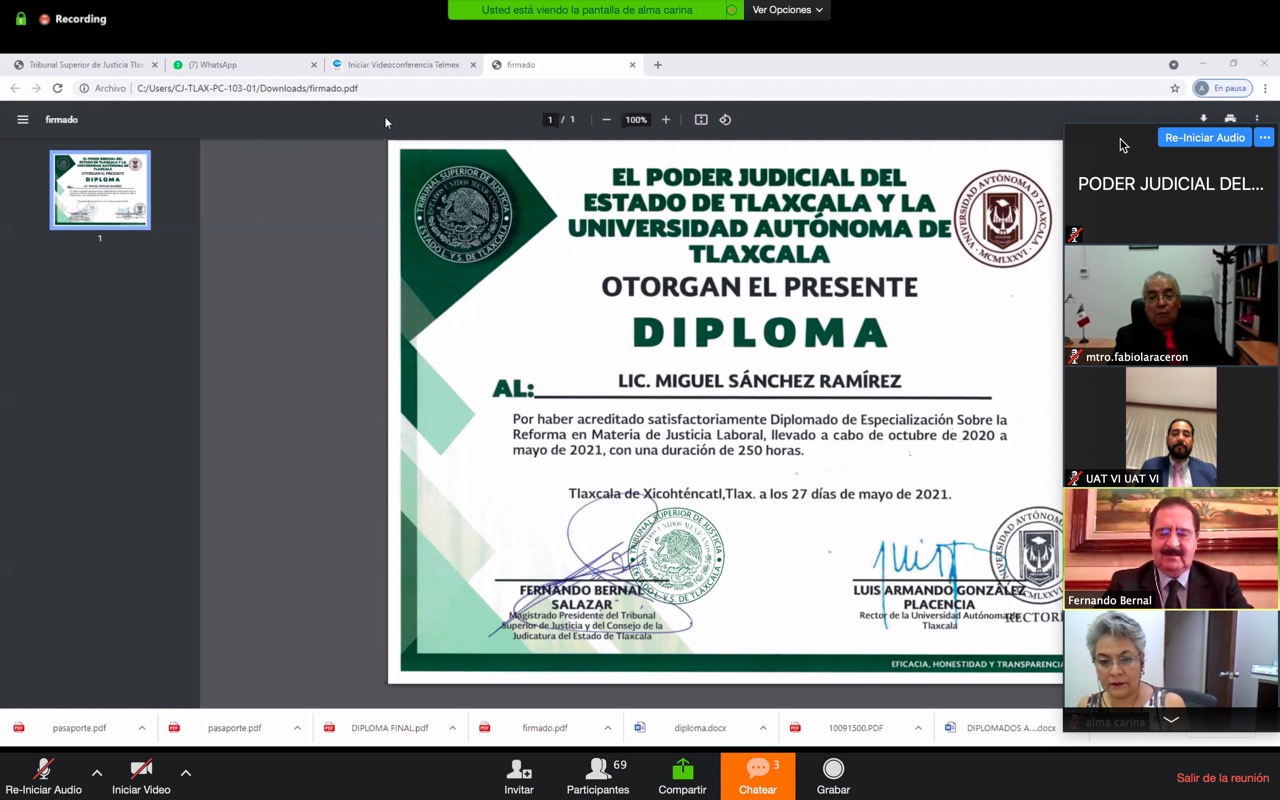Switch to the WhatsApp browser tab
Image resolution: width=1280 pixels, height=800 pixels.
[240, 65]
